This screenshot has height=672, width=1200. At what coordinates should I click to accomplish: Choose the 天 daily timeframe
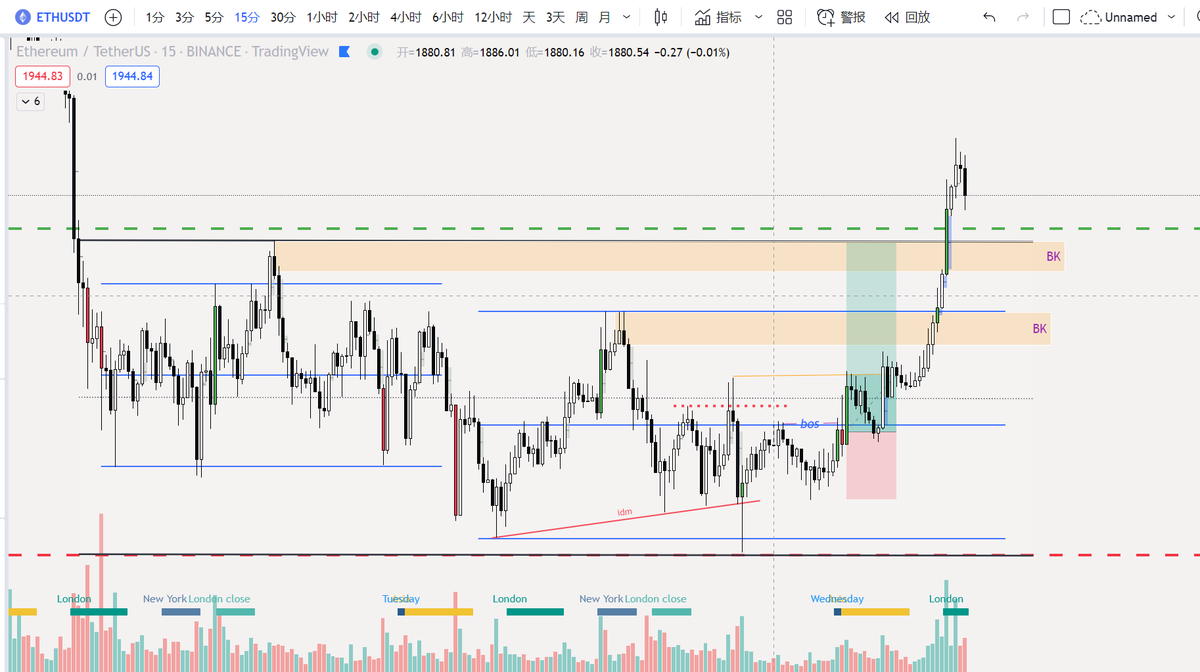click(x=529, y=17)
